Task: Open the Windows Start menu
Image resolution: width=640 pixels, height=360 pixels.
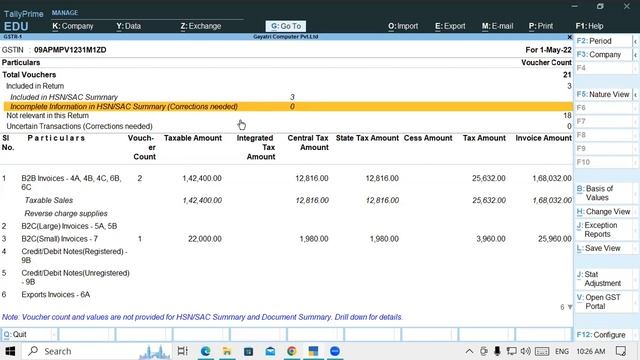Action: (x=10, y=351)
